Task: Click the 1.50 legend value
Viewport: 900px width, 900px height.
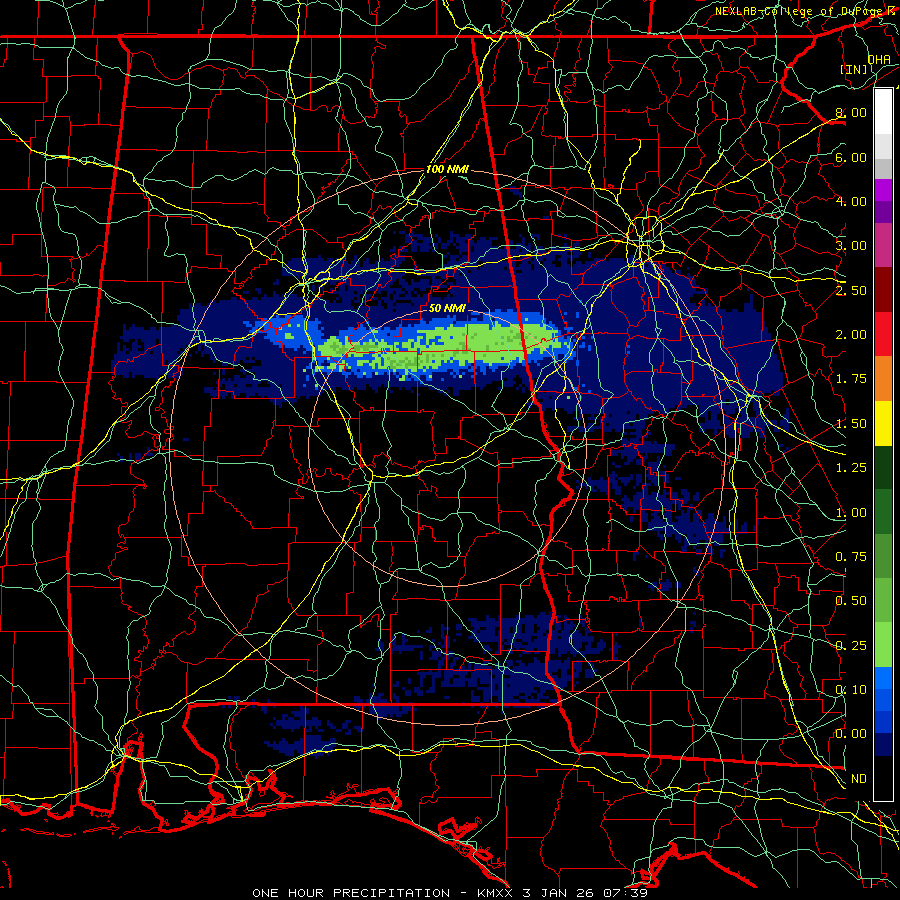Action: tap(851, 424)
